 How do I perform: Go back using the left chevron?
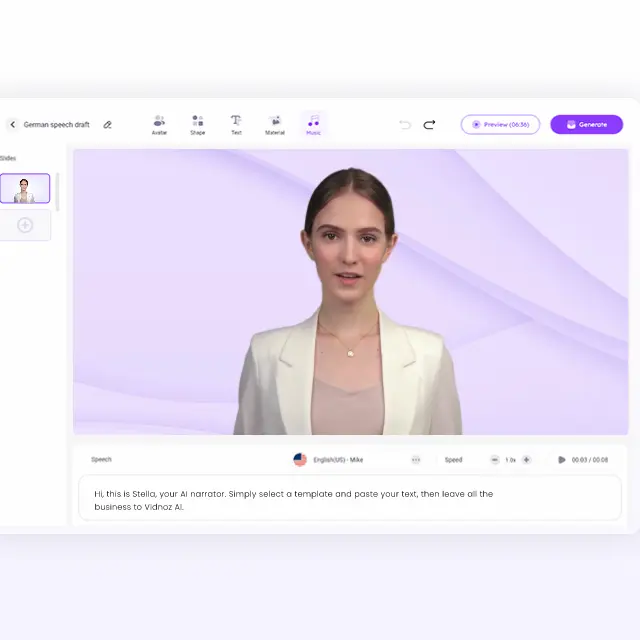[12, 125]
